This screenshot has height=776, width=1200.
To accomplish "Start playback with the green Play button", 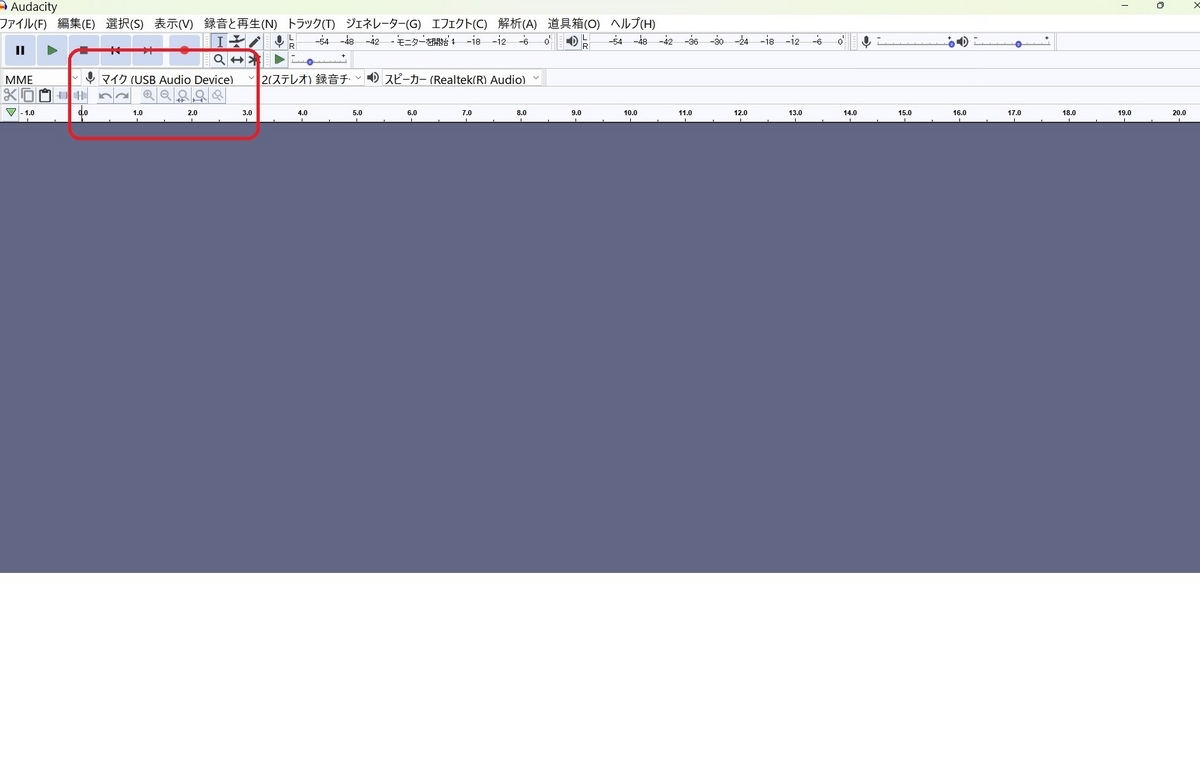I will (x=52, y=50).
